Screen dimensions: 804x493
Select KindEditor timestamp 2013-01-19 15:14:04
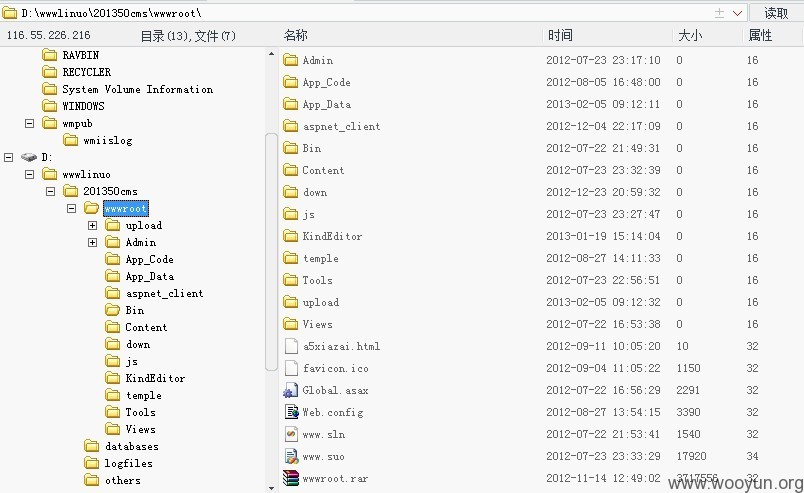tap(603, 236)
